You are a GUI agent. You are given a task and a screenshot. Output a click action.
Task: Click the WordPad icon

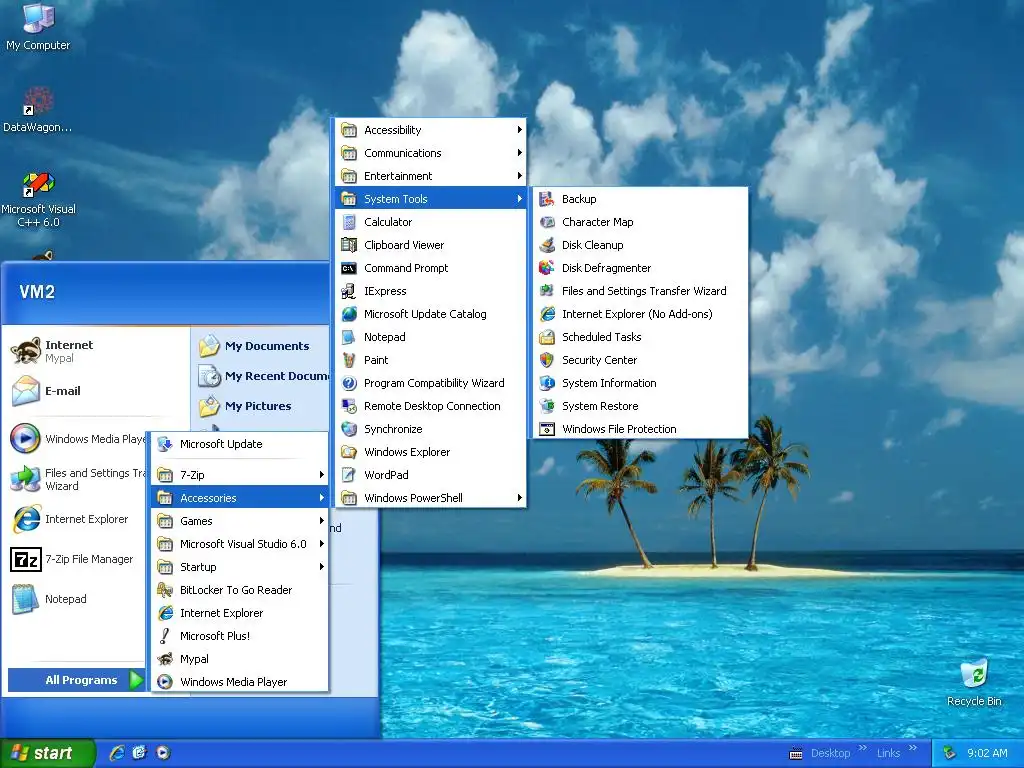click(349, 475)
